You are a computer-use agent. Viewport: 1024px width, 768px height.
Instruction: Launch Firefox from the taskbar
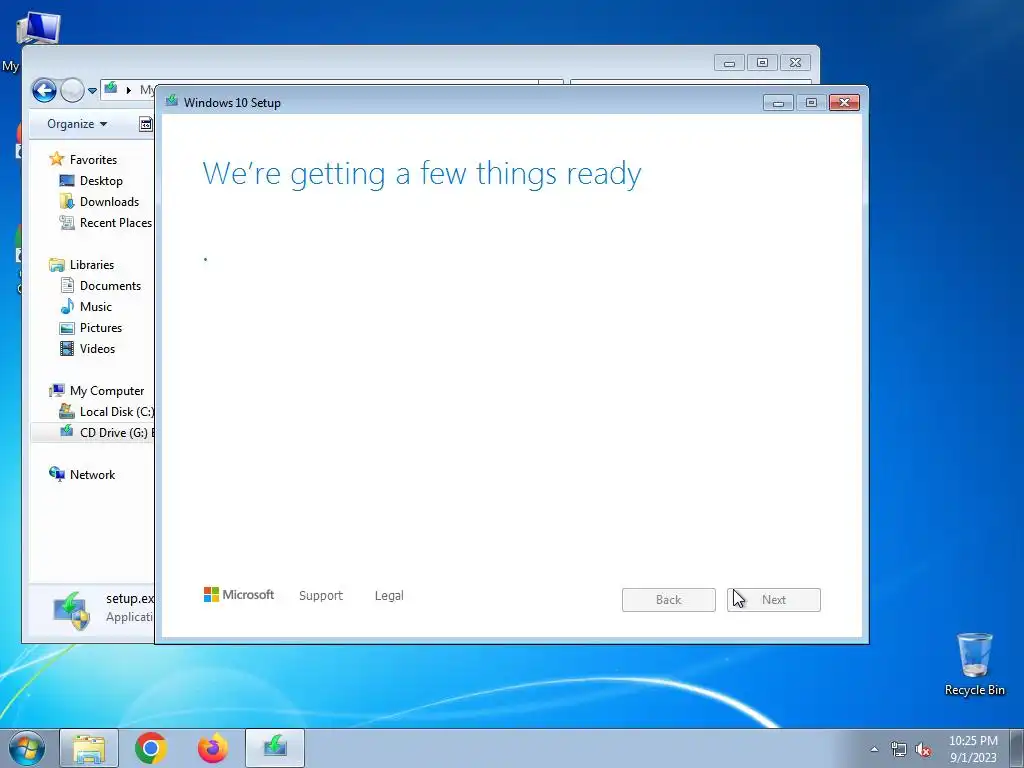pyautogui.click(x=213, y=748)
